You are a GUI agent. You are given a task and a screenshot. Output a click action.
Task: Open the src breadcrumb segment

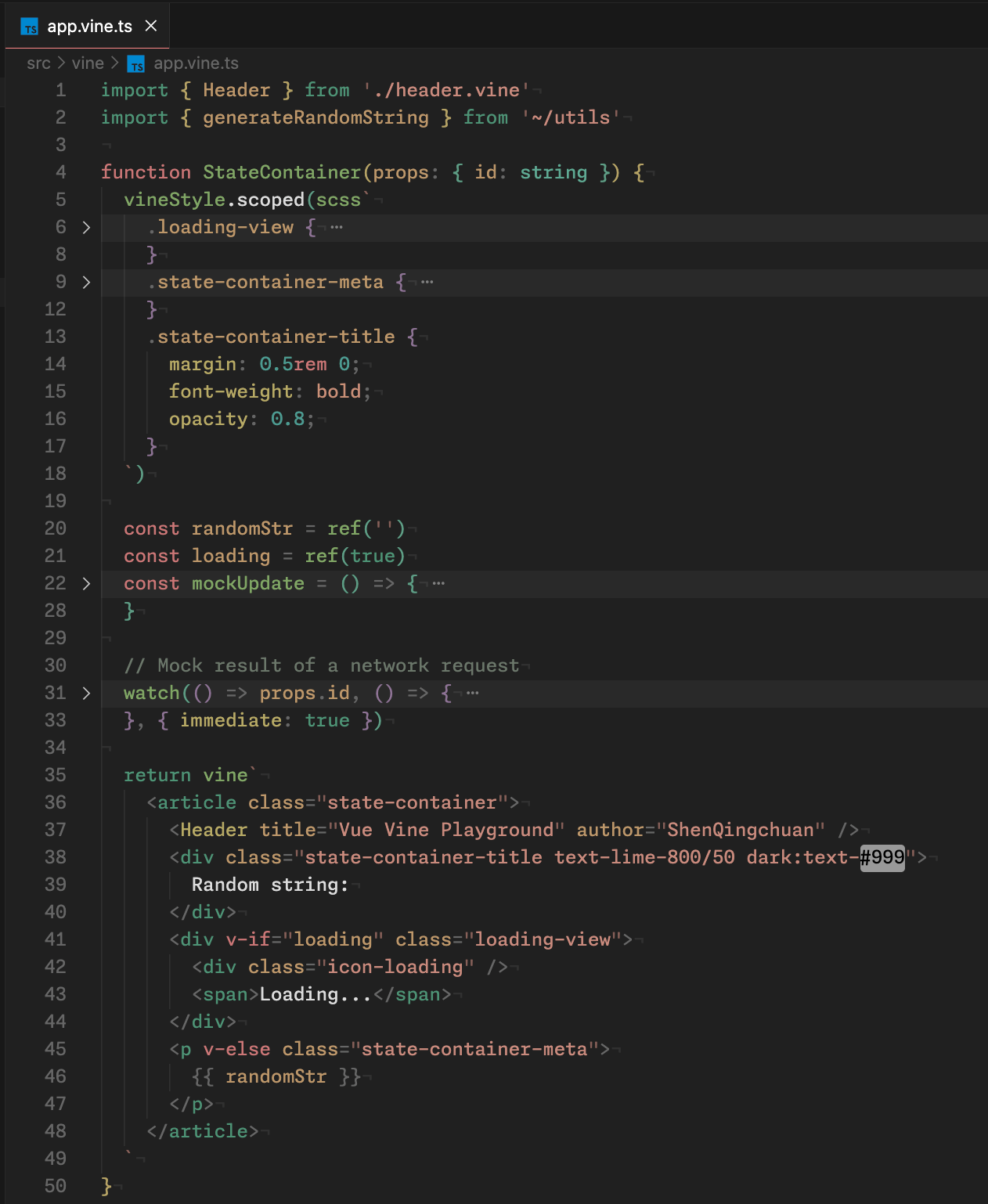[38, 63]
